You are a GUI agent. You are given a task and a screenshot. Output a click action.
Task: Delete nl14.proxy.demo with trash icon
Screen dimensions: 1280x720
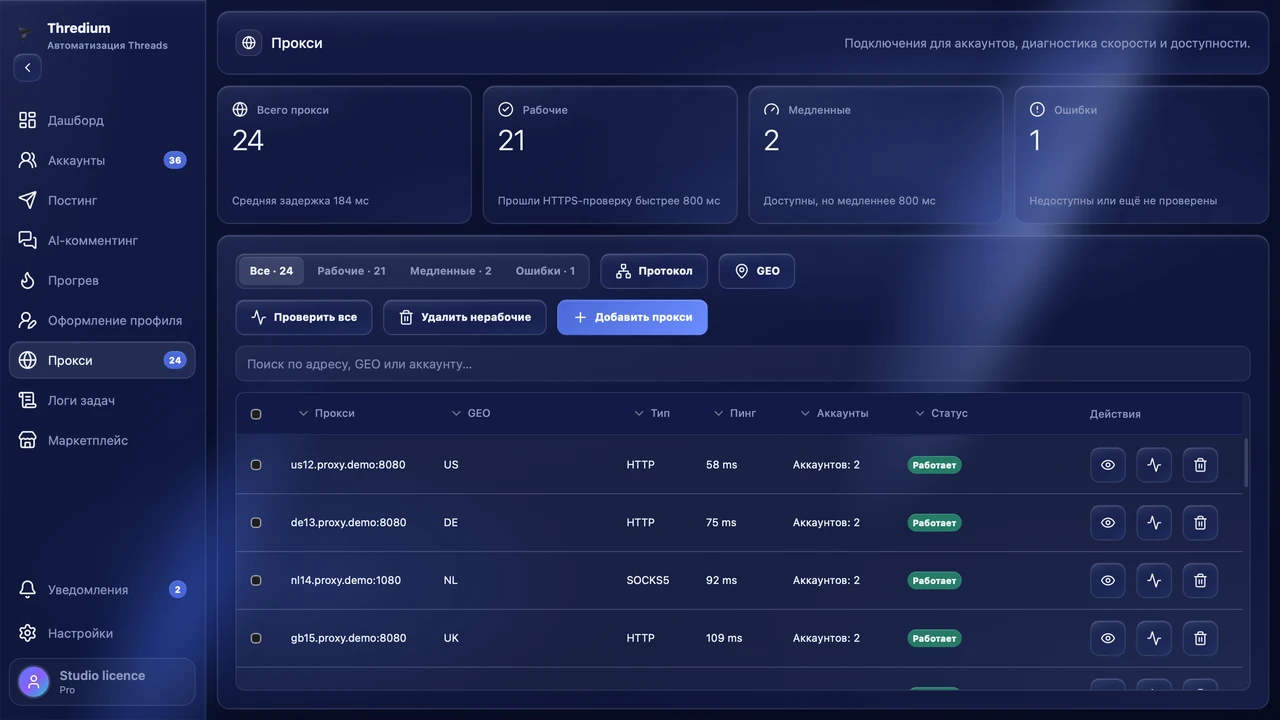tap(1200, 580)
